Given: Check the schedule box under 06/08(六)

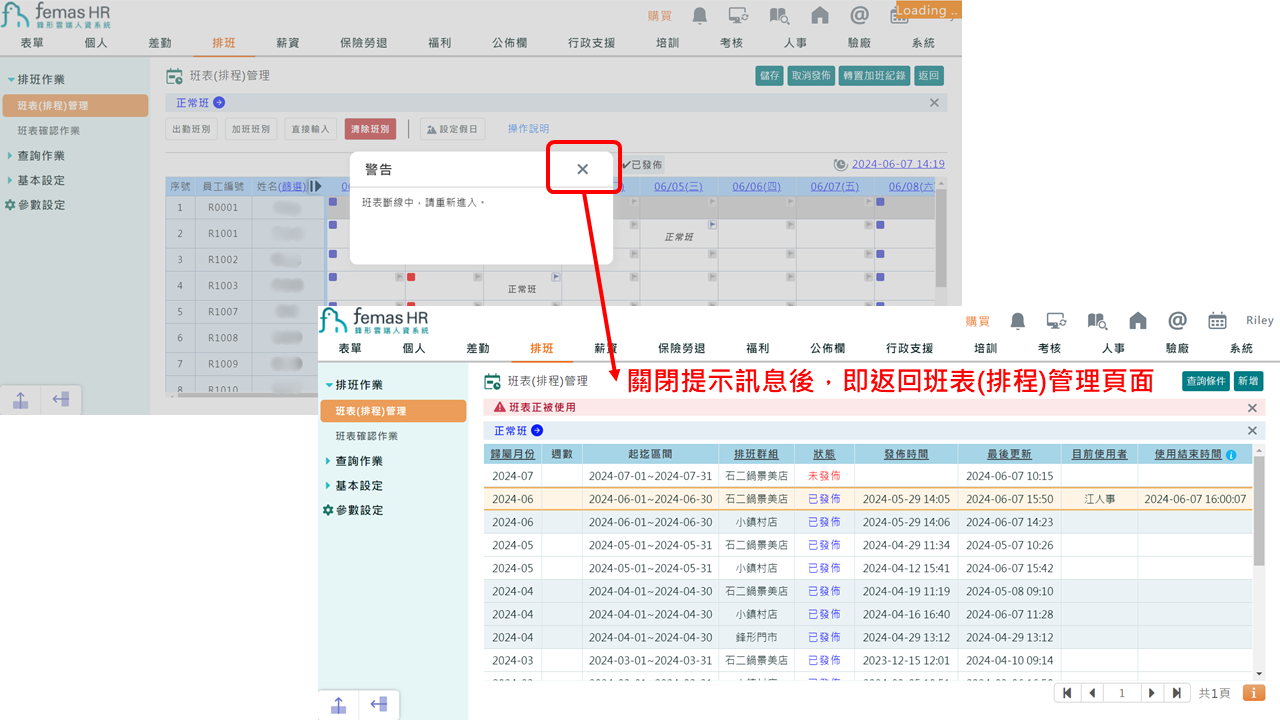Looking at the screenshot, I should coord(878,200).
